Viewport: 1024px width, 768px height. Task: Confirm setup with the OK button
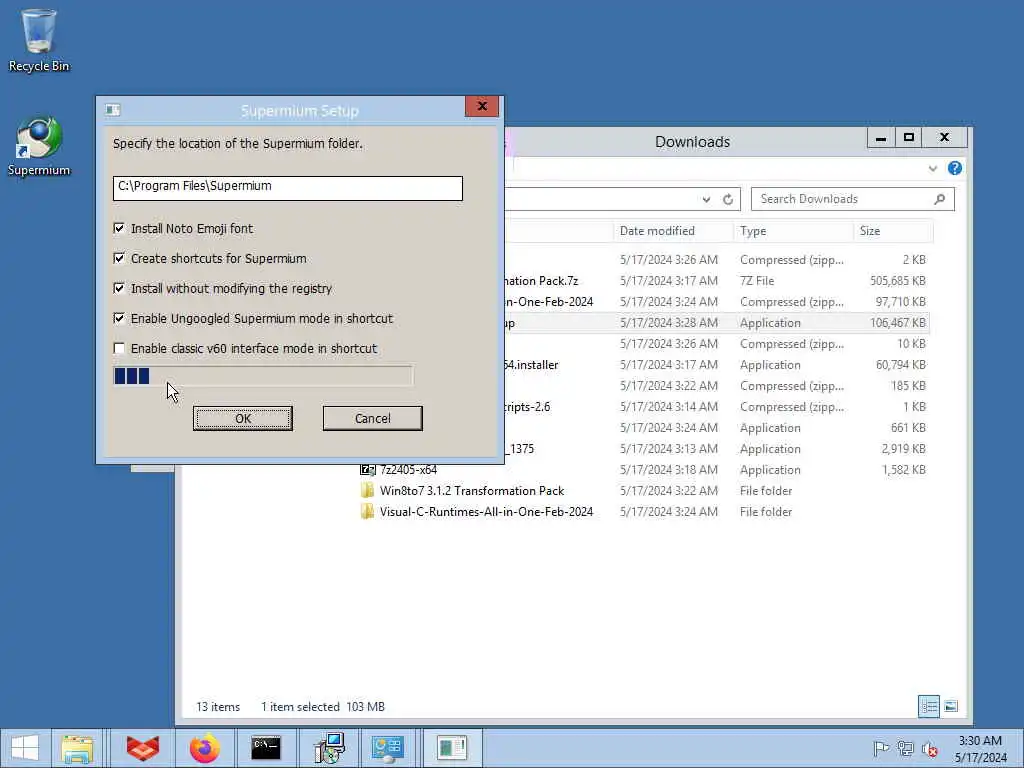point(243,419)
